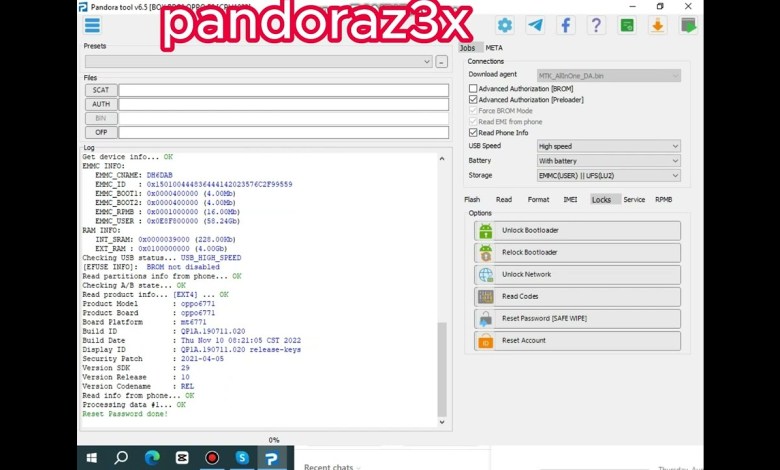This screenshot has width=780, height=470.
Task: Click the BIN file button
Action: coord(101,118)
